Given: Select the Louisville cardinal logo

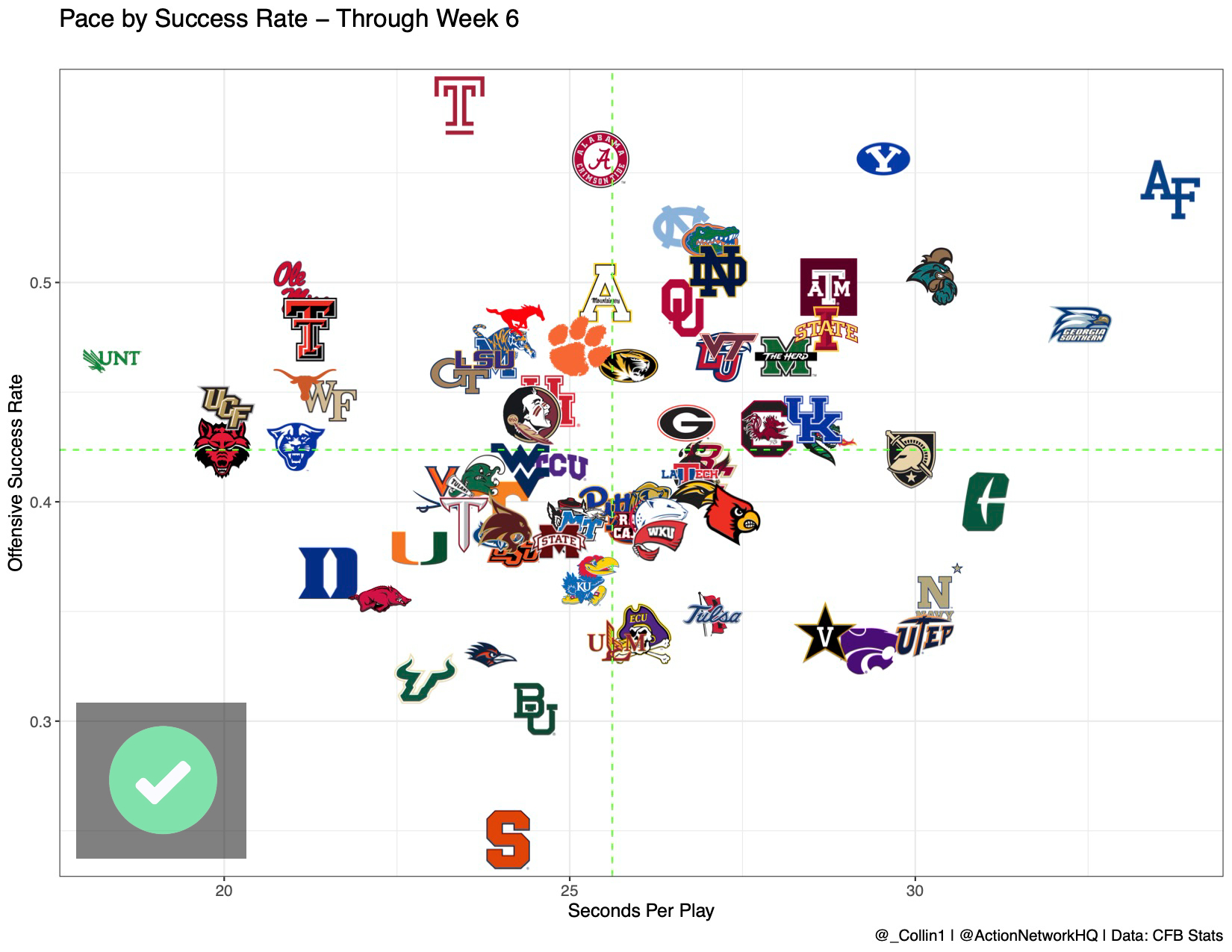Looking at the screenshot, I should [732, 514].
